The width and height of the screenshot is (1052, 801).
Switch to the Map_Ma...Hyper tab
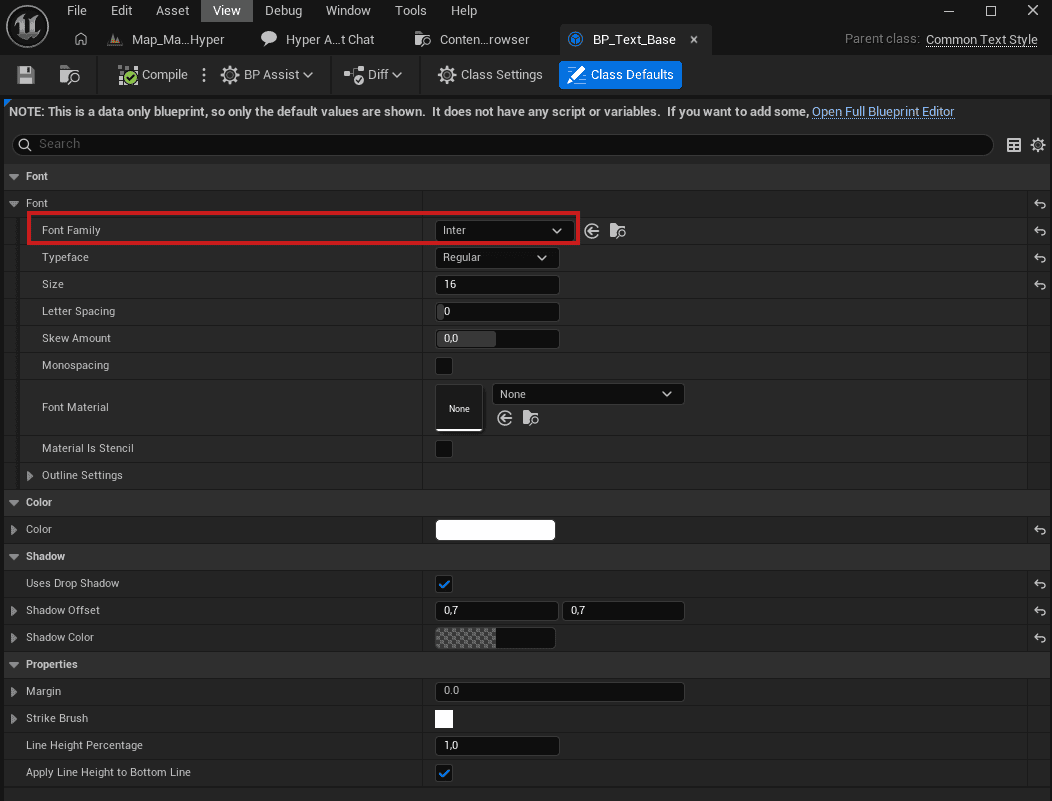[168, 40]
